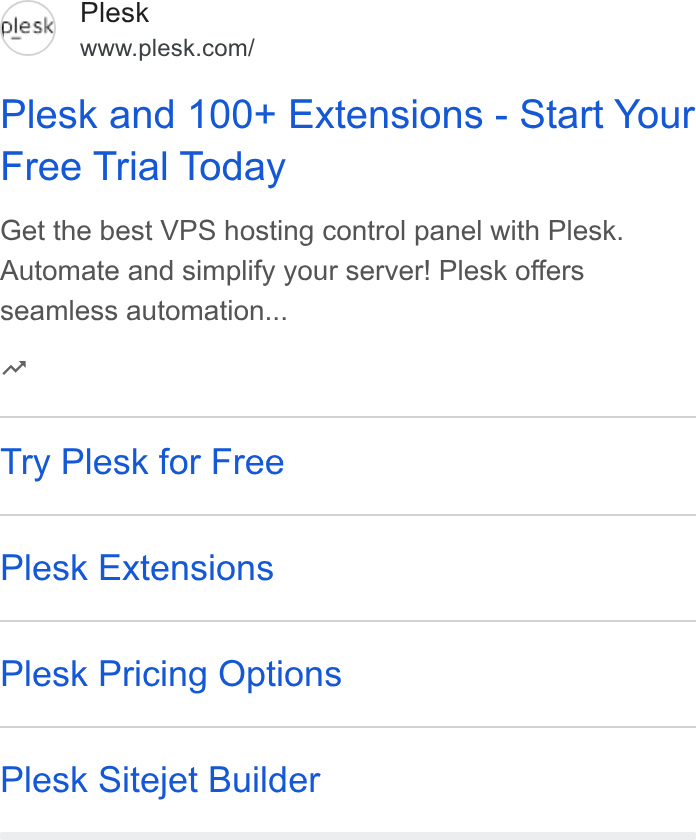The image size is (696, 840).
Task: Click the word 'VPS' in the description
Action: (x=188, y=231)
